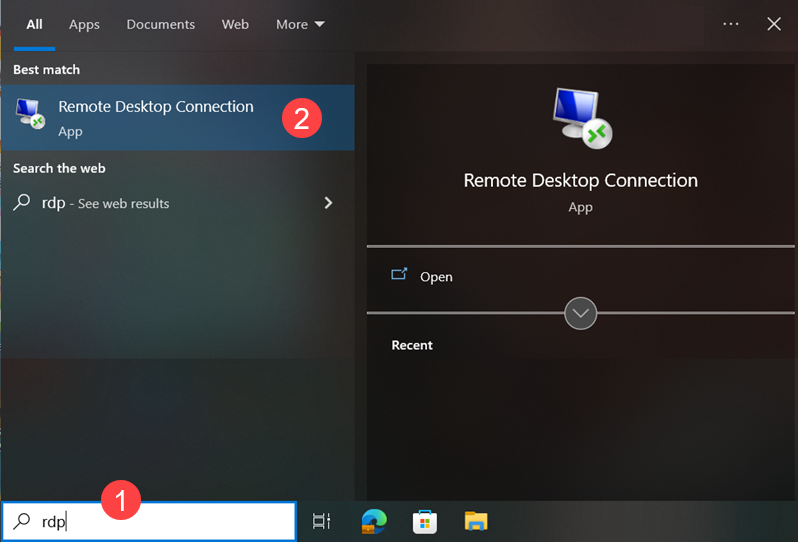Open the three-dot options menu
This screenshot has height=542, width=798.
click(731, 24)
